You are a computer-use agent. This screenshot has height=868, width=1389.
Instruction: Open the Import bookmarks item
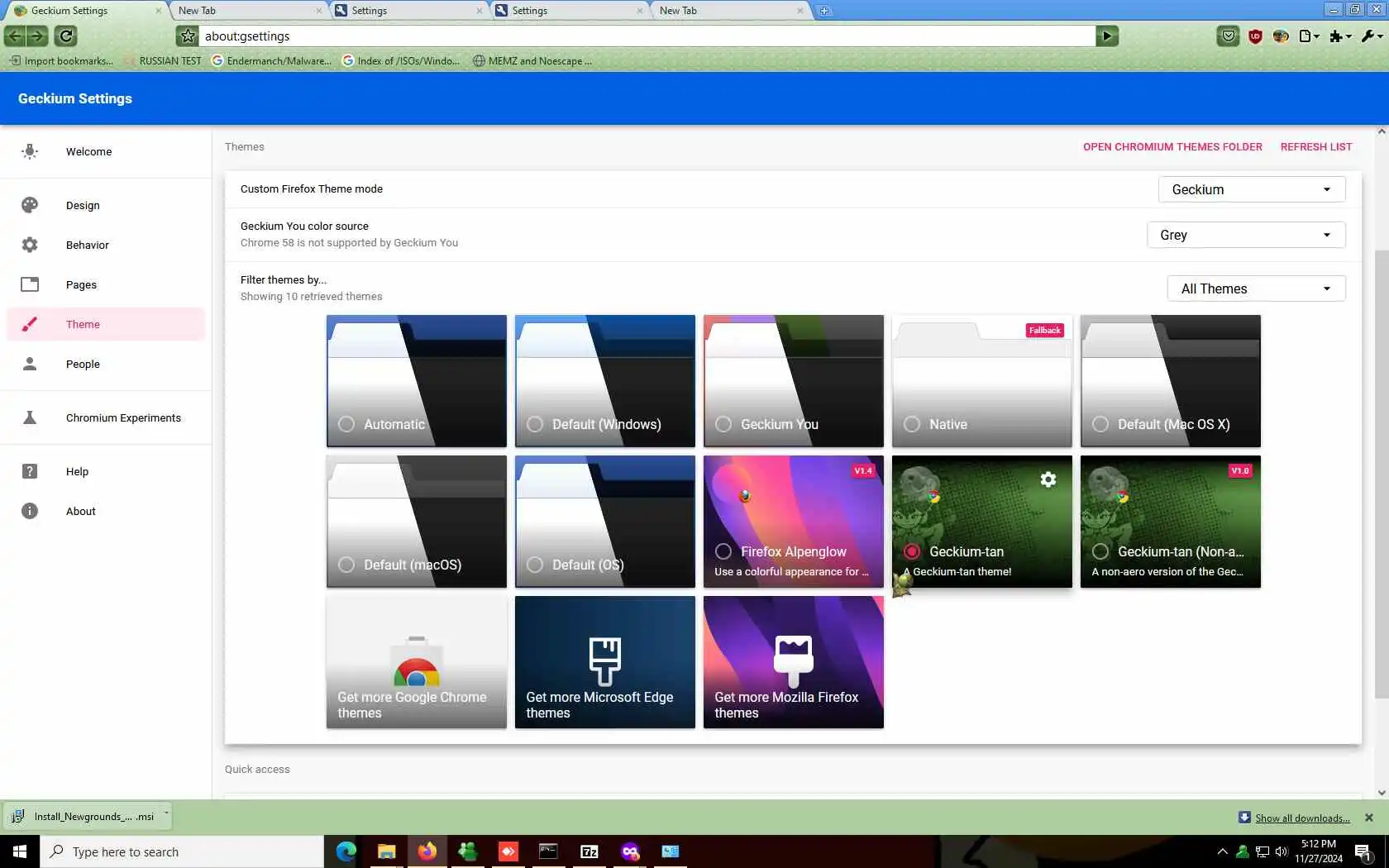pos(61,60)
